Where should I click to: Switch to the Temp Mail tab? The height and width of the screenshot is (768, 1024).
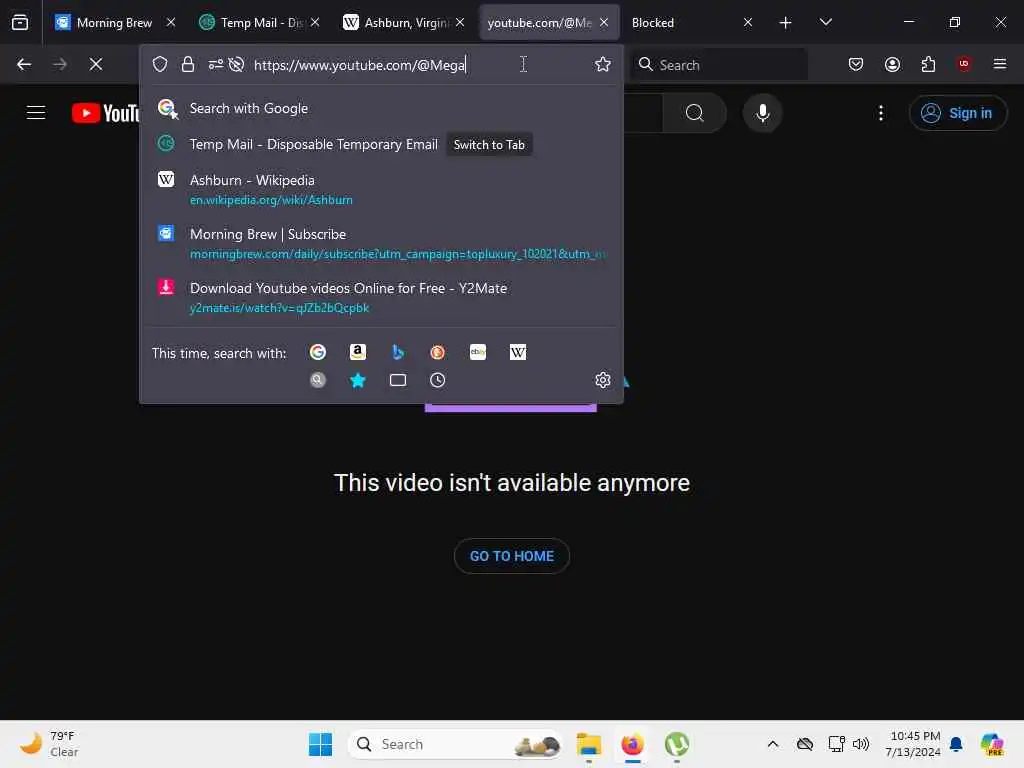[x=260, y=22]
